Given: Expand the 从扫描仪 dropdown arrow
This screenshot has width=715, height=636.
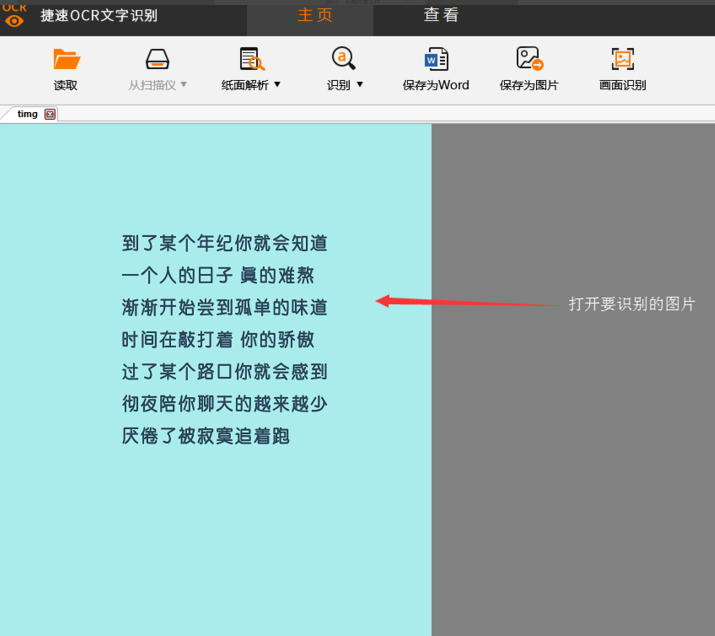Looking at the screenshot, I should click(184, 84).
